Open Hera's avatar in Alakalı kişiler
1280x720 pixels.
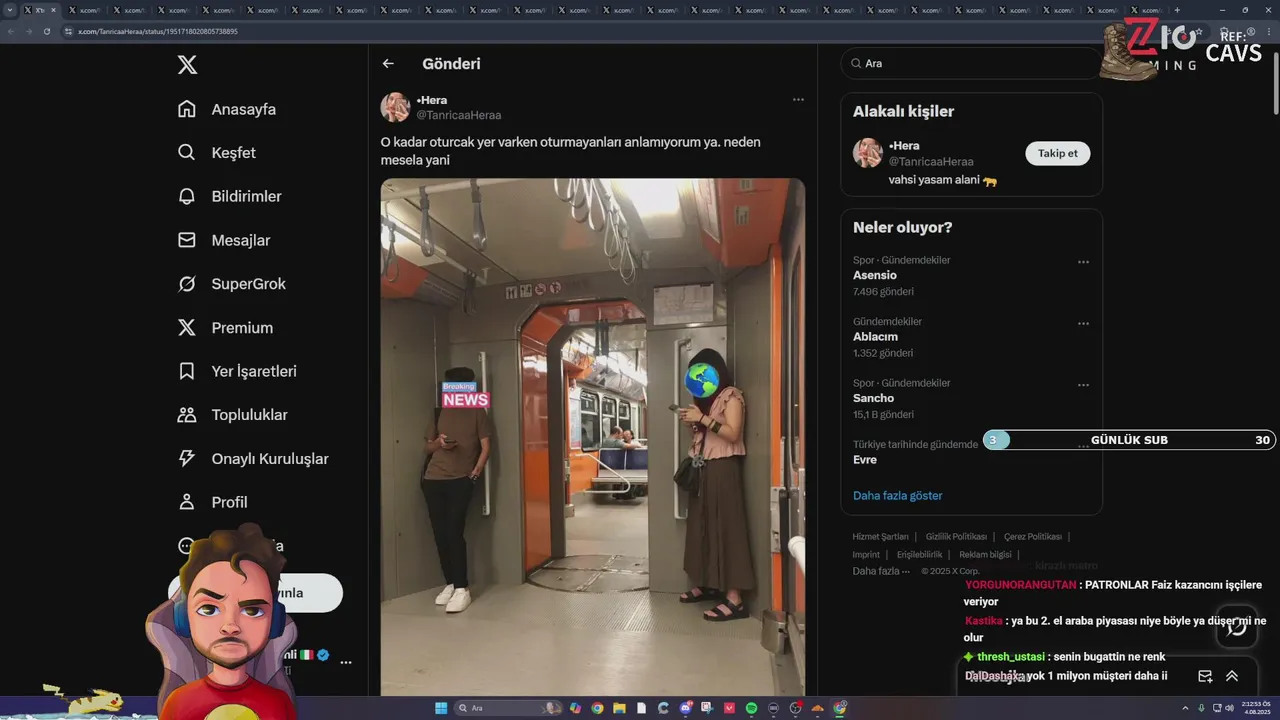[x=867, y=153]
